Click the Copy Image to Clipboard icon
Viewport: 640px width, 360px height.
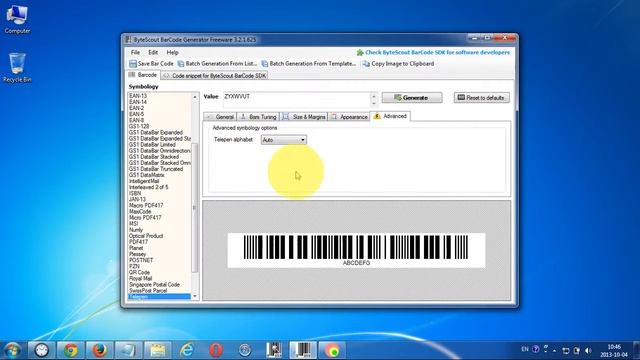coord(366,64)
